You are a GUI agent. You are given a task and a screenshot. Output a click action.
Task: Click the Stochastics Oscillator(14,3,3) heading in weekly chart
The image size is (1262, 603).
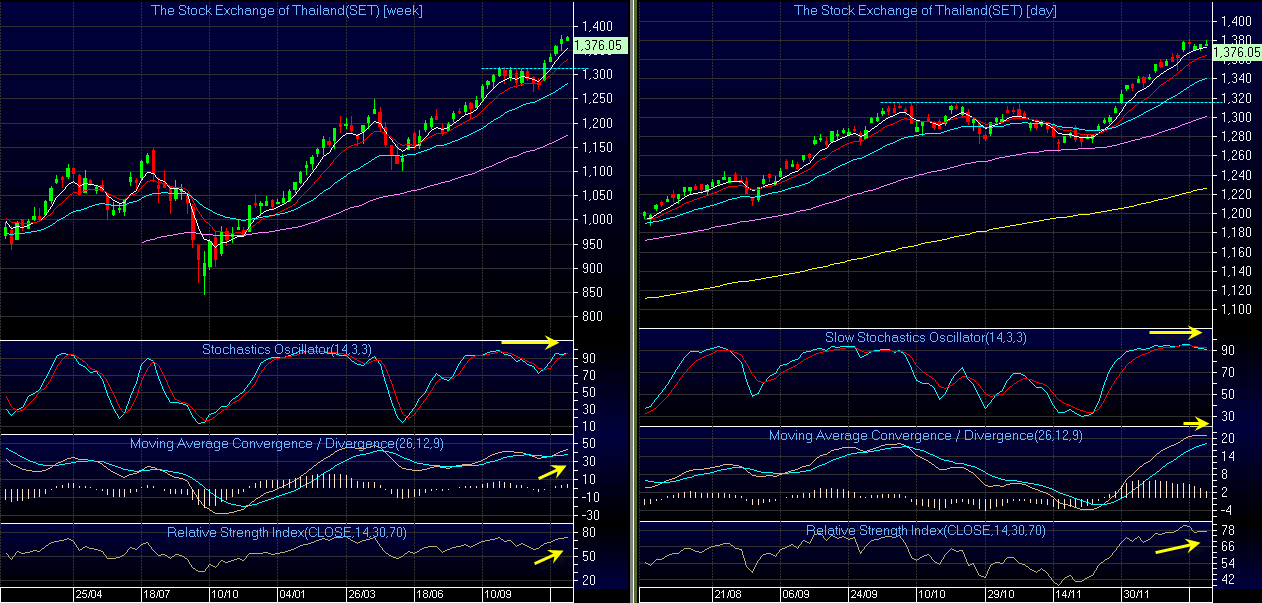(x=287, y=350)
